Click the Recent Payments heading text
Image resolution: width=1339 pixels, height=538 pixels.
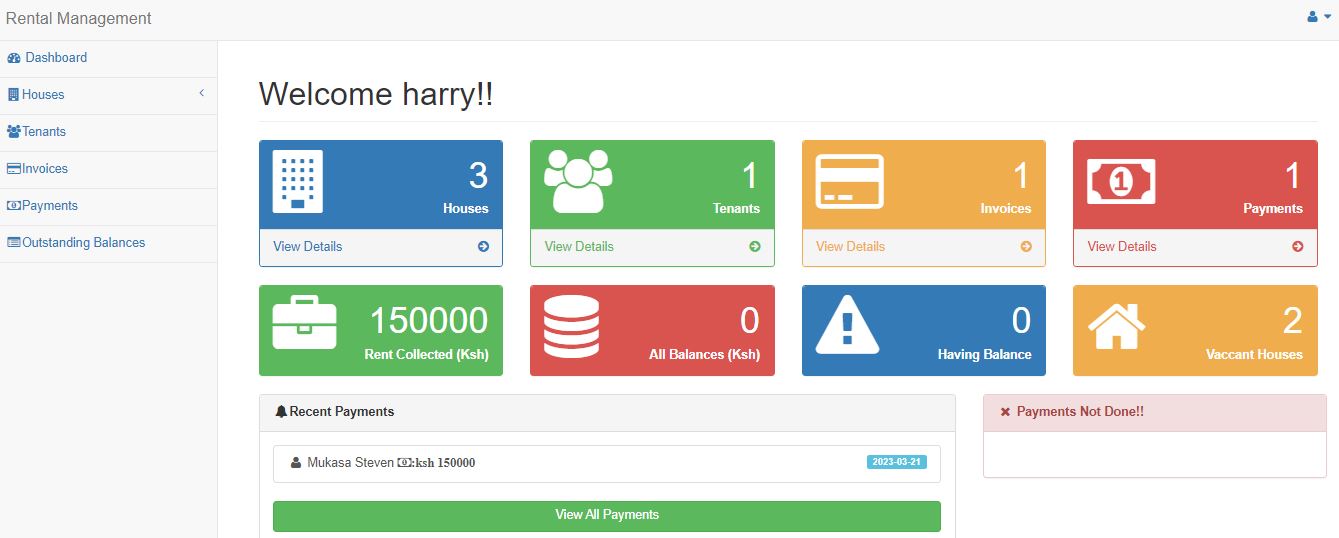[x=342, y=412]
